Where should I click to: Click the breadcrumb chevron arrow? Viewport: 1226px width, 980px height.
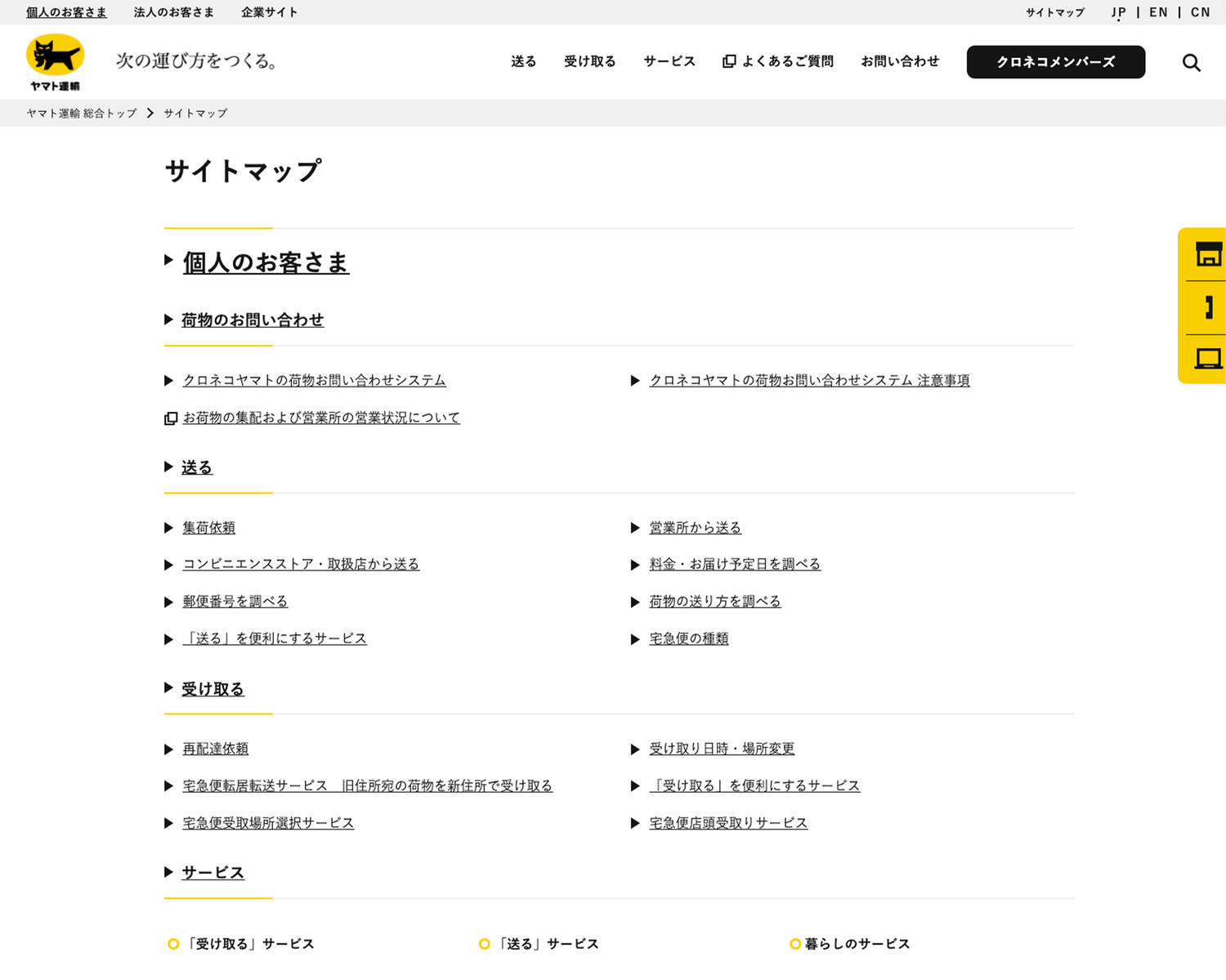pos(150,113)
